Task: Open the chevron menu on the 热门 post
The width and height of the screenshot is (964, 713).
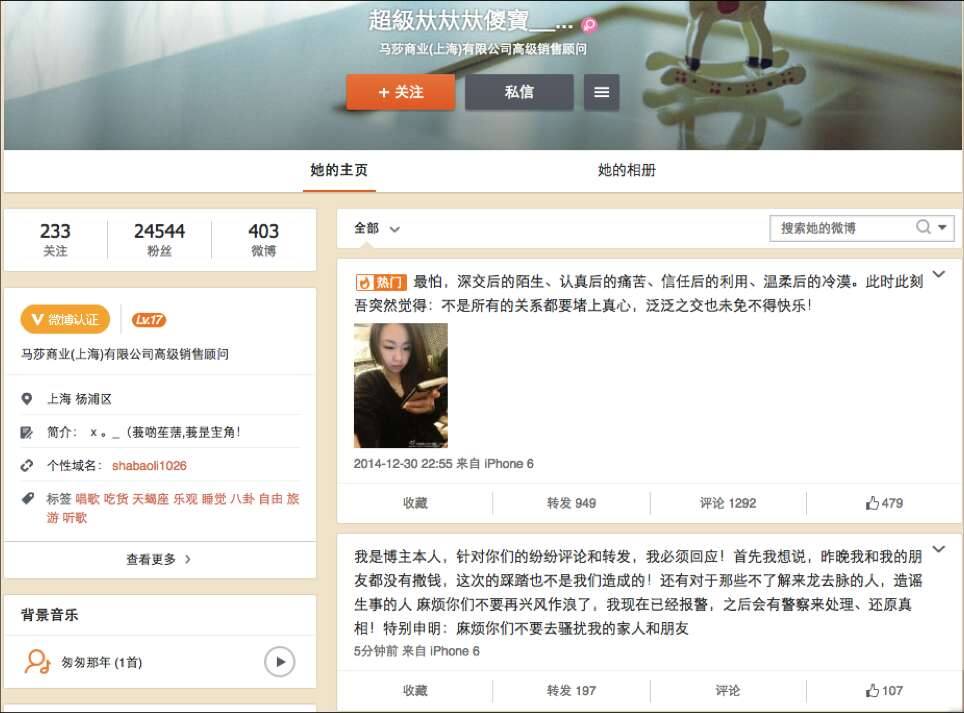Action: click(939, 274)
